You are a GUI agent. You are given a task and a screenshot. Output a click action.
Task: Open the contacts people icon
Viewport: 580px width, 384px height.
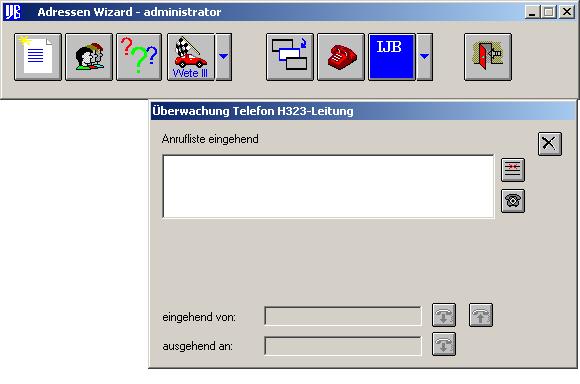point(89,57)
